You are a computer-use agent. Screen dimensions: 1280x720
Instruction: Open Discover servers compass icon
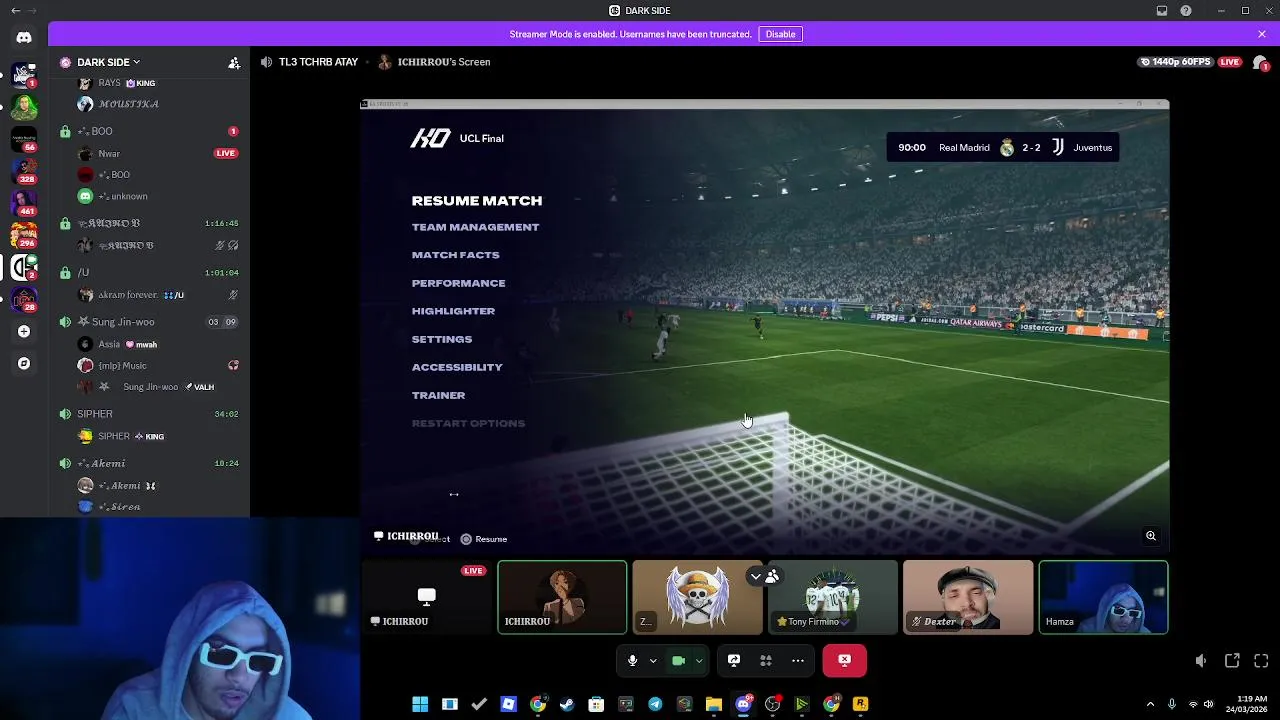pyautogui.click(x=24, y=363)
